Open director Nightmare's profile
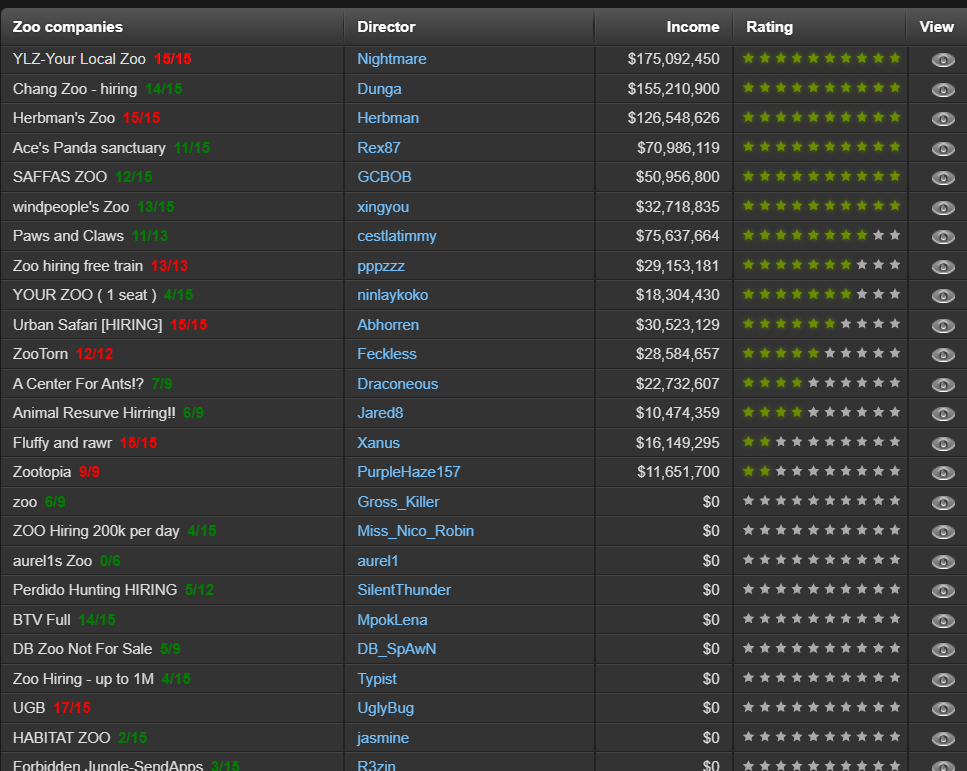Screen dimensions: 967x771 click(392, 58)
